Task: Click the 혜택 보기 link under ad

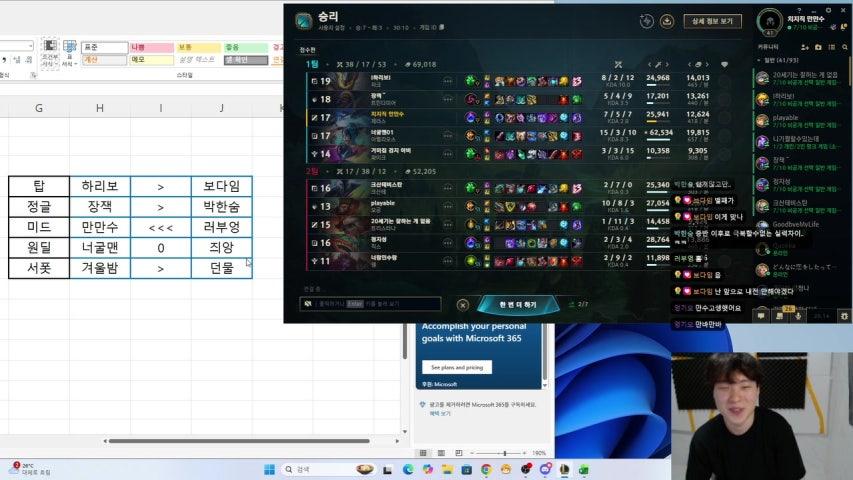Action: point(440,414)
